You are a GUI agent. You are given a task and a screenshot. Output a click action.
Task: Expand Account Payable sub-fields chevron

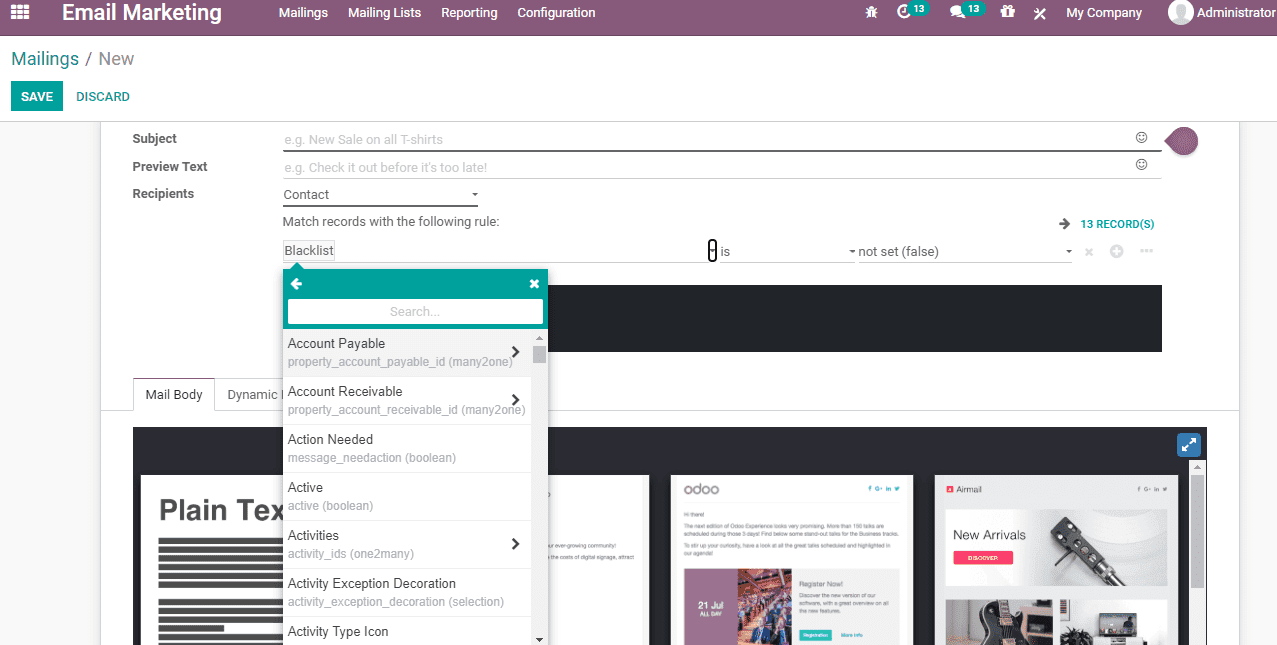(516, 352)
